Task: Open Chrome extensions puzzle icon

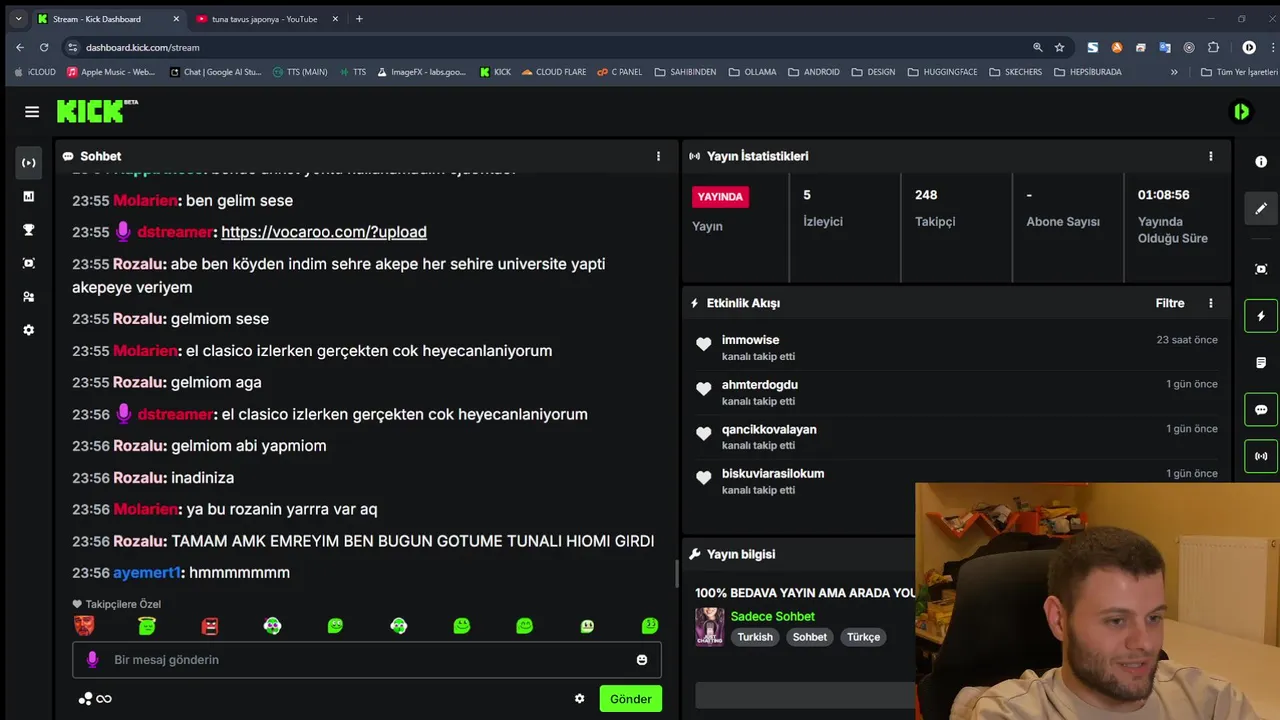Action: pos(1213,47)
